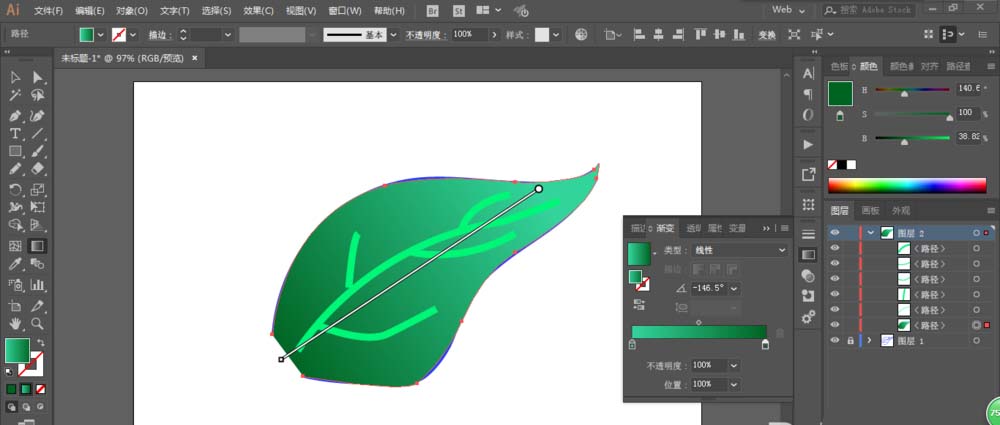
Task: Select the Selection tool (black arrow)
Action: (x=16, y=78)
